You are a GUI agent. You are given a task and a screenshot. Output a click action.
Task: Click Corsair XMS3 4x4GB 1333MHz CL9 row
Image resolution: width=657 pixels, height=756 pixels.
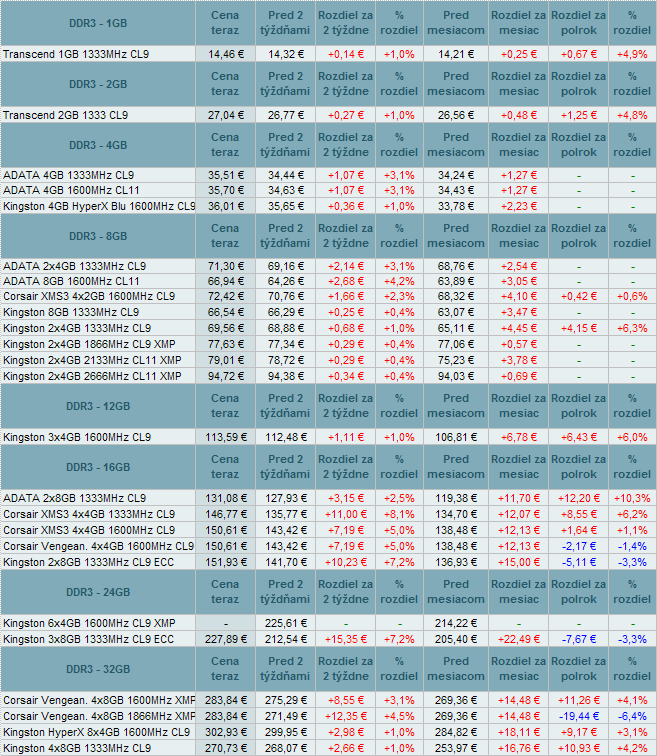point(89,514)
